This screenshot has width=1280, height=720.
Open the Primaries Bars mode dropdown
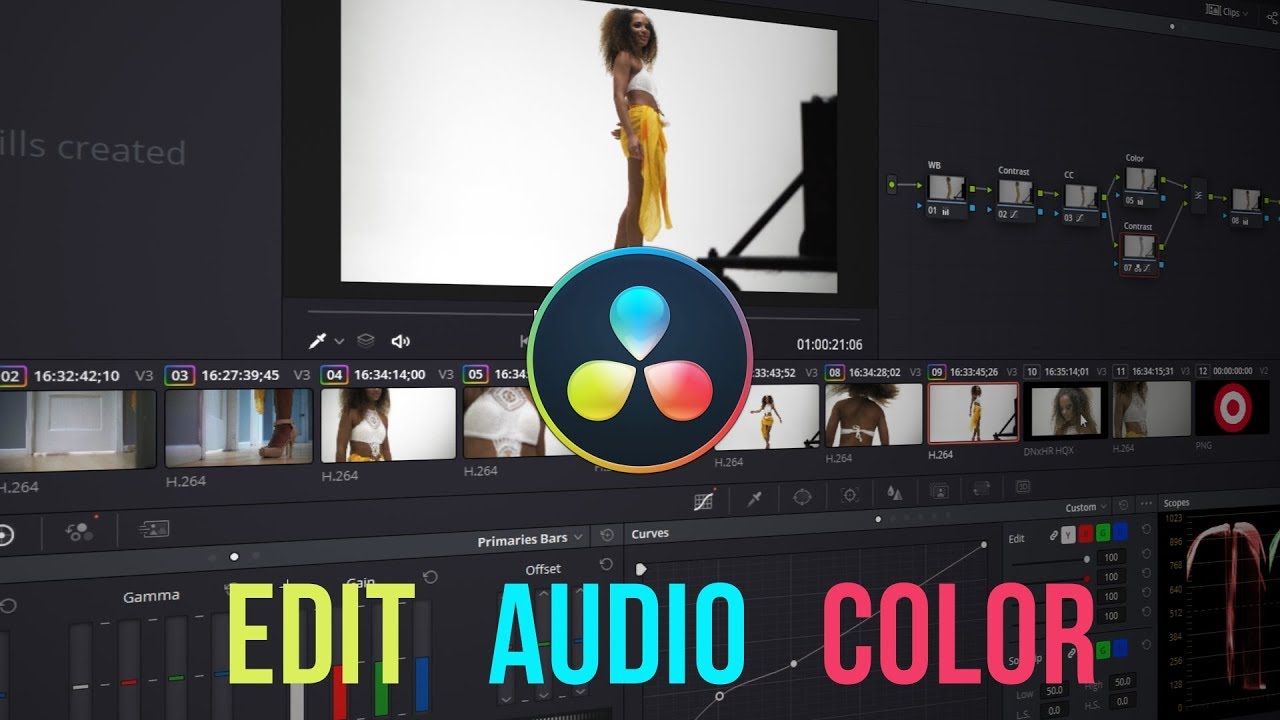(531, 539)
